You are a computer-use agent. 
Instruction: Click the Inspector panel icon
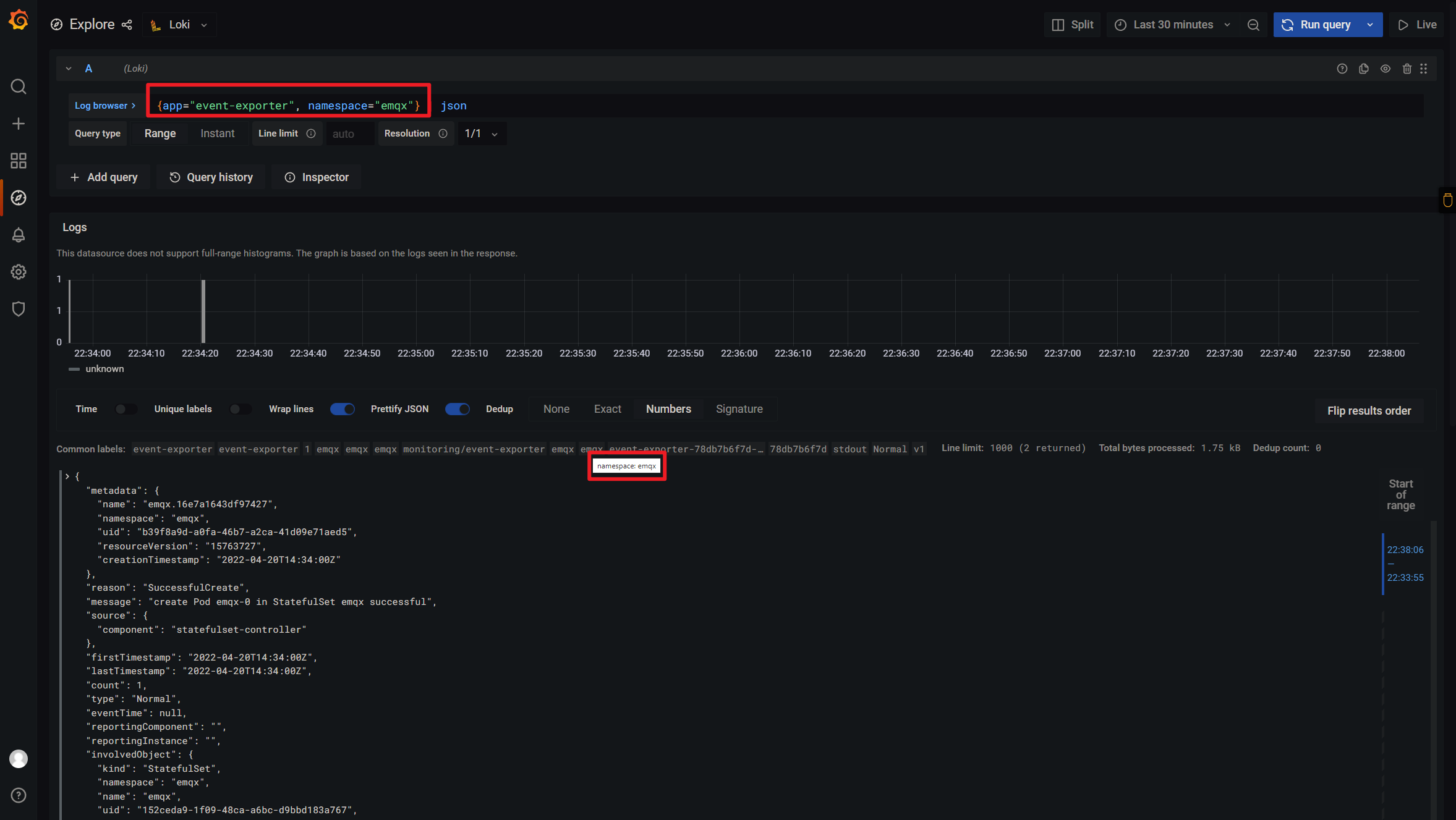[288, 178]
